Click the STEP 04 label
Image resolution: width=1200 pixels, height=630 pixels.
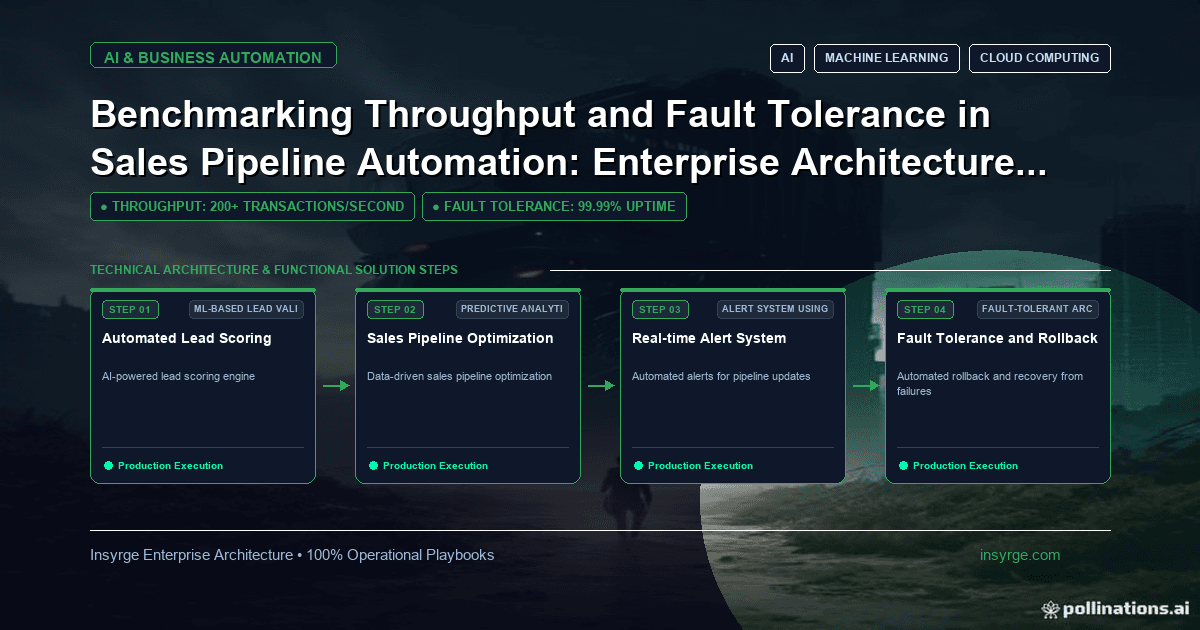925,309
